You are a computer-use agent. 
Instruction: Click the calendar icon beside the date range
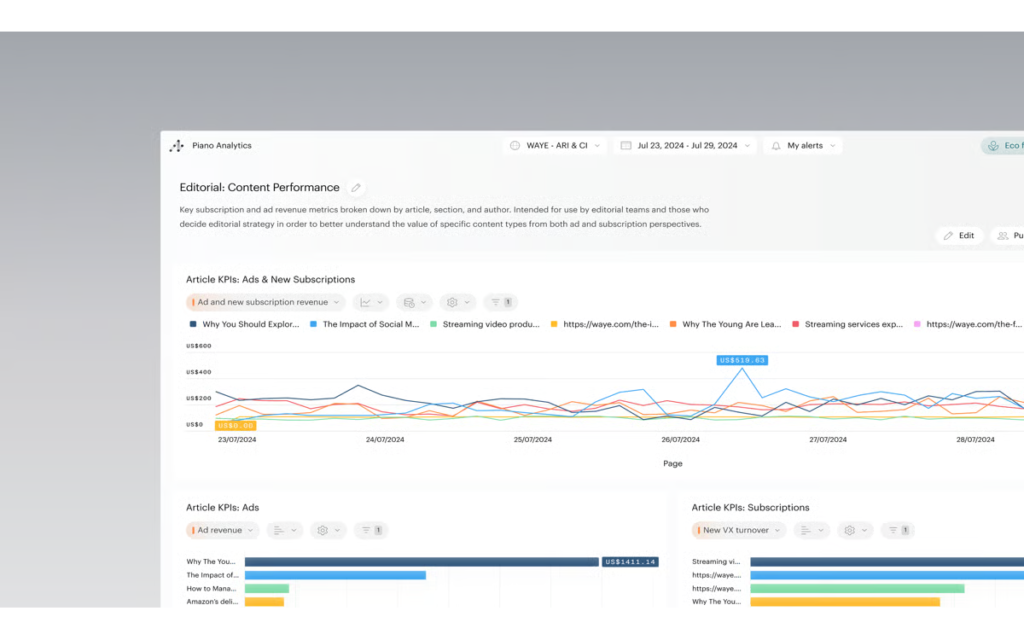[626, 146]
